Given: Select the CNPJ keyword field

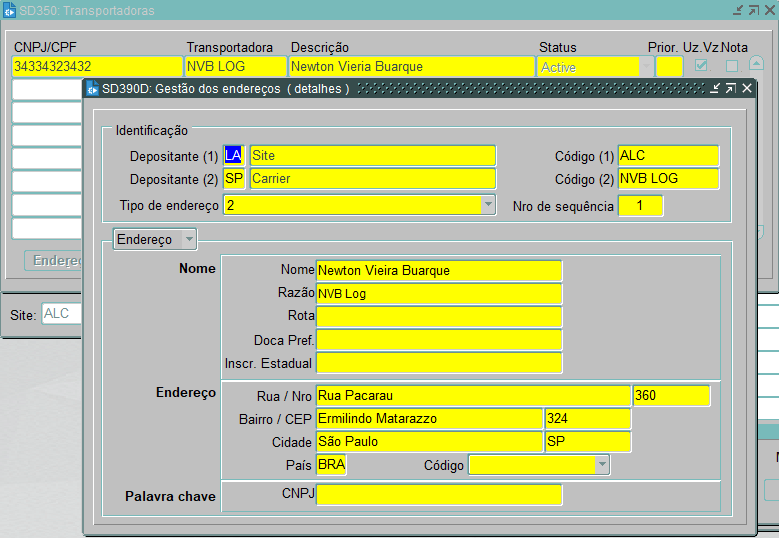Looking at the screenshot, I should pyautogui.click(x=439, y=494).
